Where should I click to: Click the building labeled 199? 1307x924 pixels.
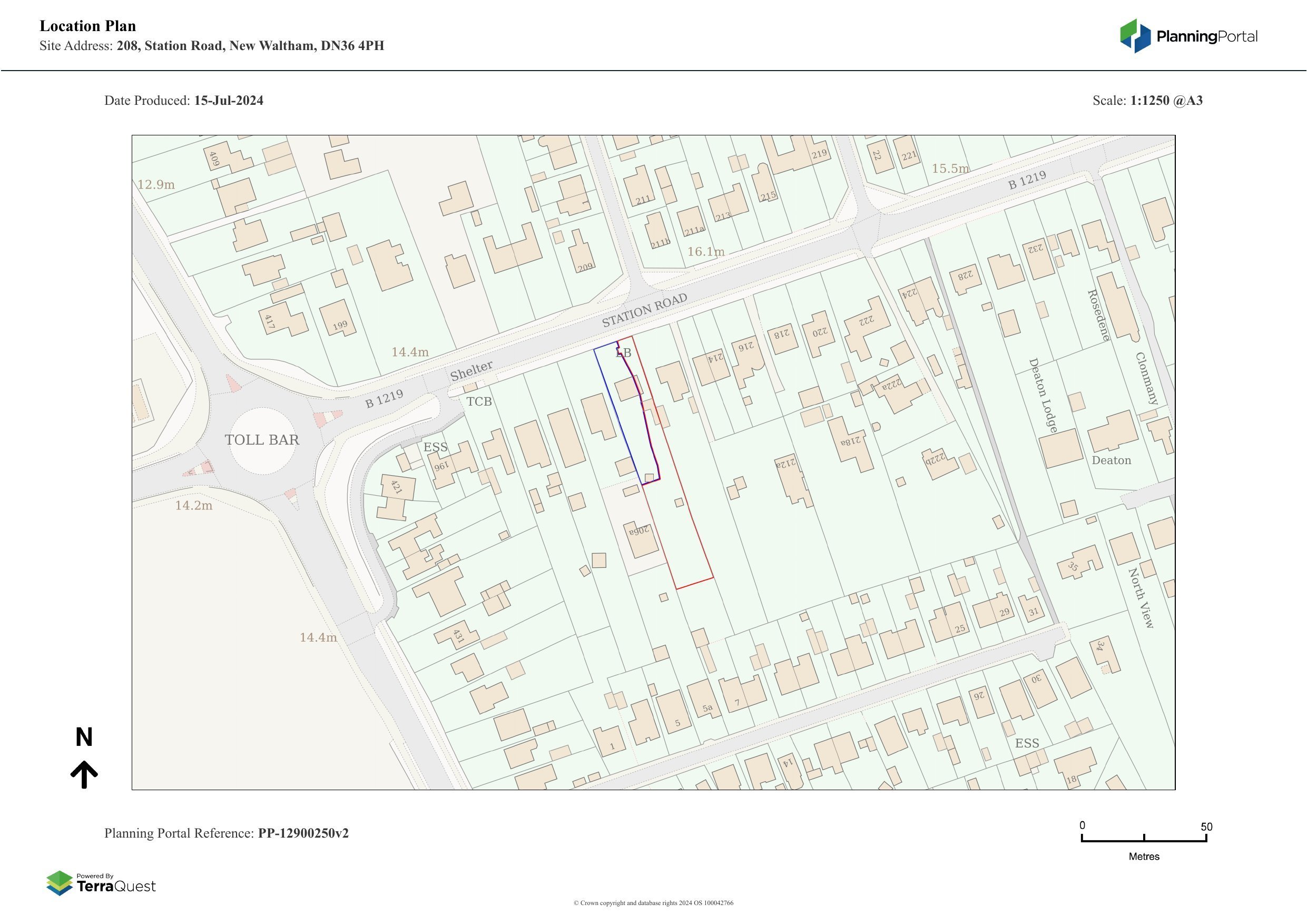[338, 319]
